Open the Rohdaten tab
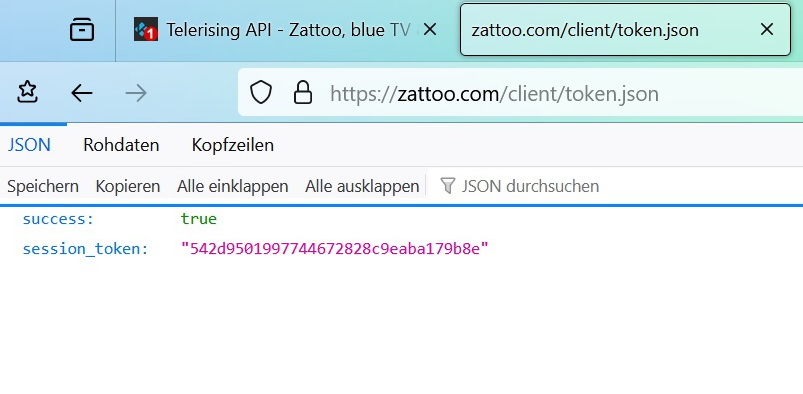The height and width of the screenshot is (394, 803). tap(121, 145)
